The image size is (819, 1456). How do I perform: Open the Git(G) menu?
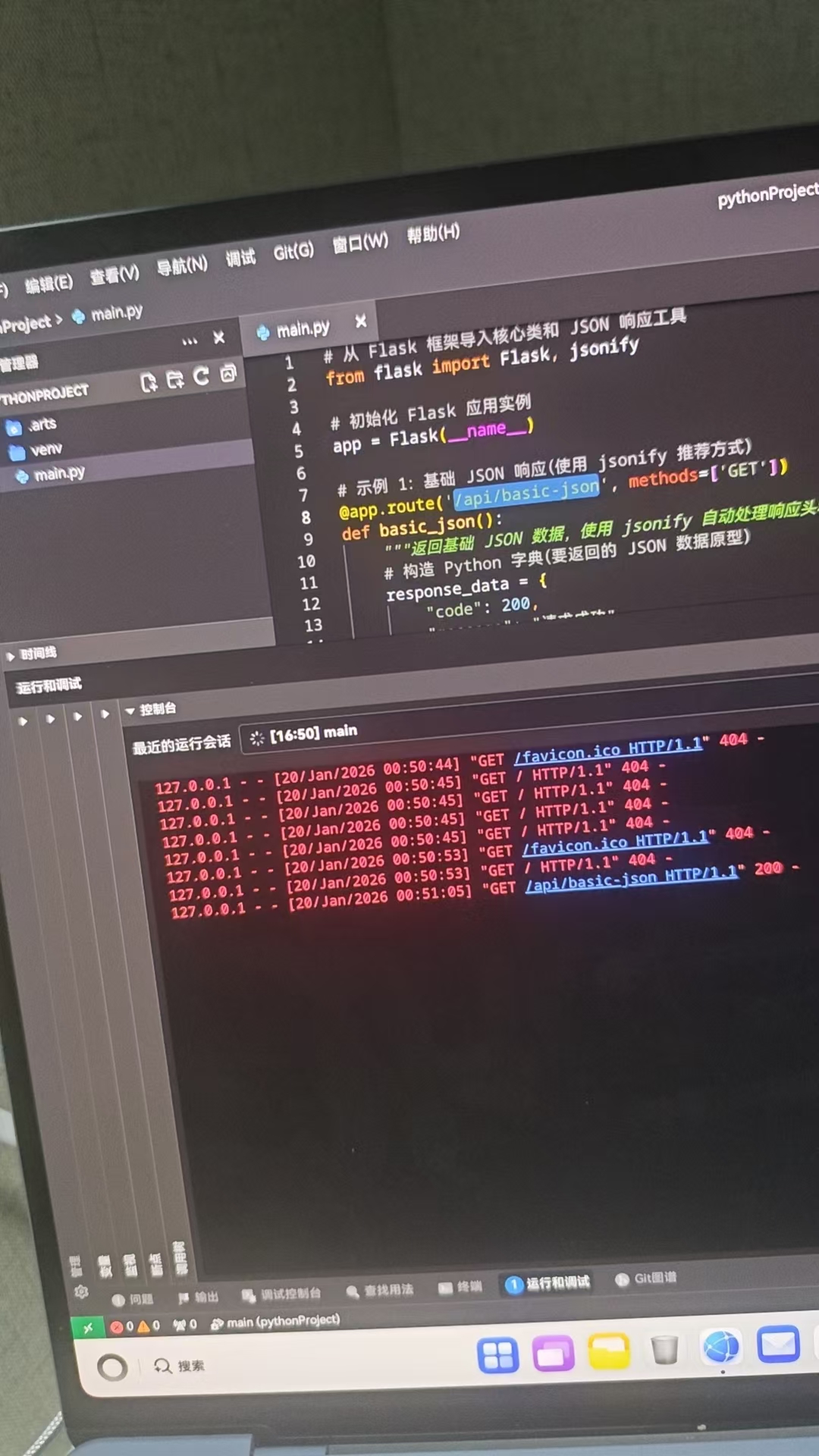(x=293, y=251)
